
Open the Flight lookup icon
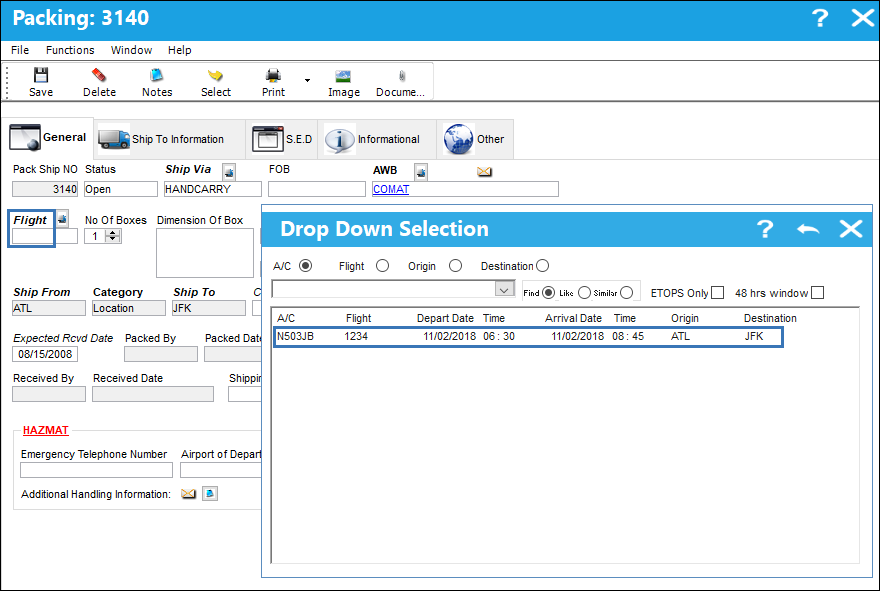(62, 219)
